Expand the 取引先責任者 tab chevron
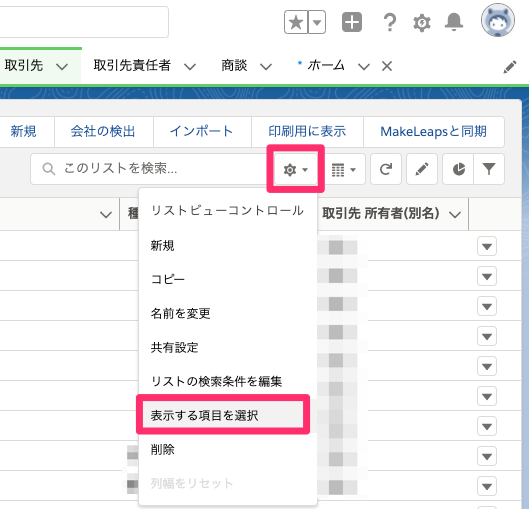Viewport: 529px width, 509px height. [x=190, y=66]
